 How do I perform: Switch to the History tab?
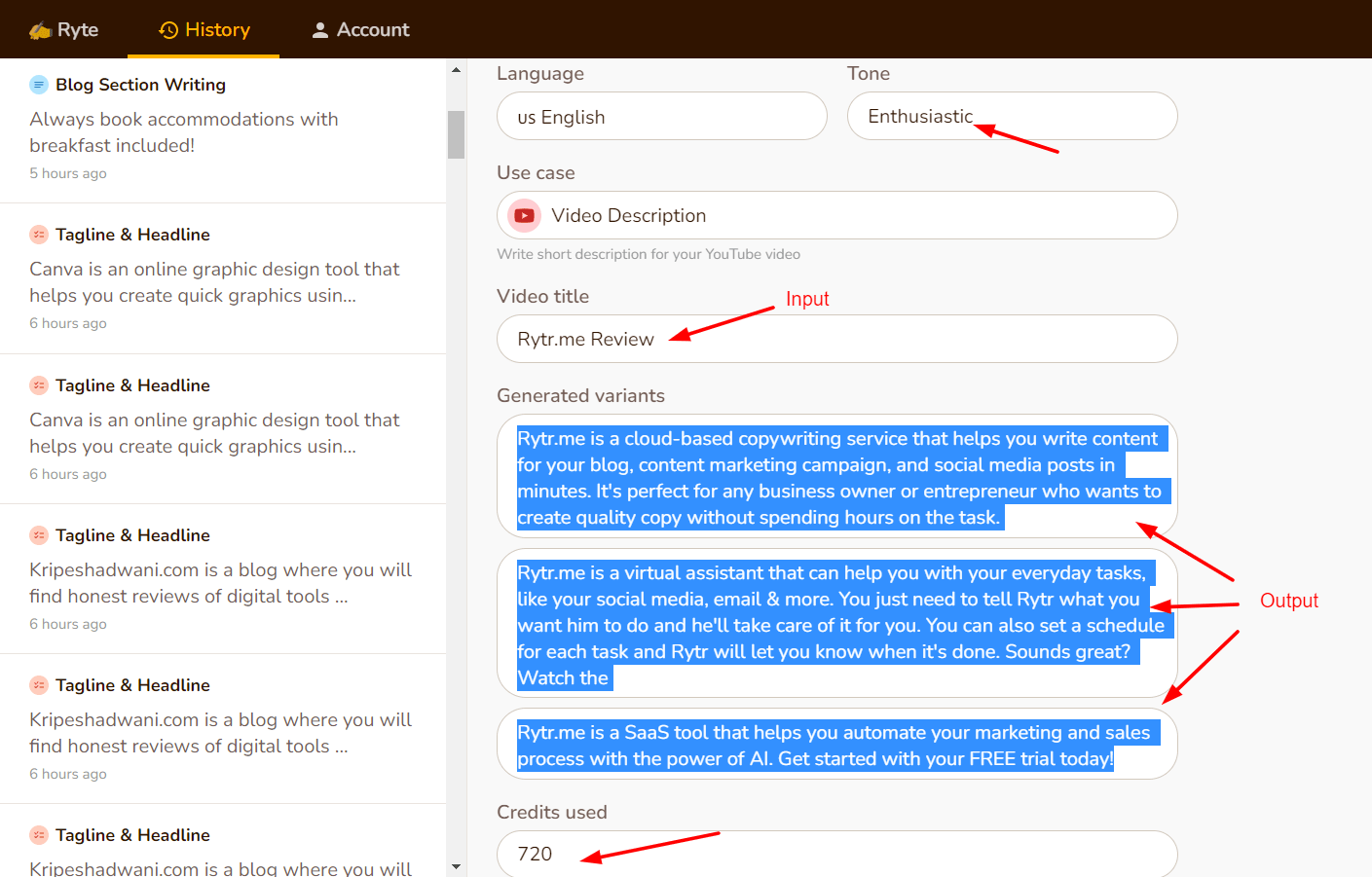(204, 30)
